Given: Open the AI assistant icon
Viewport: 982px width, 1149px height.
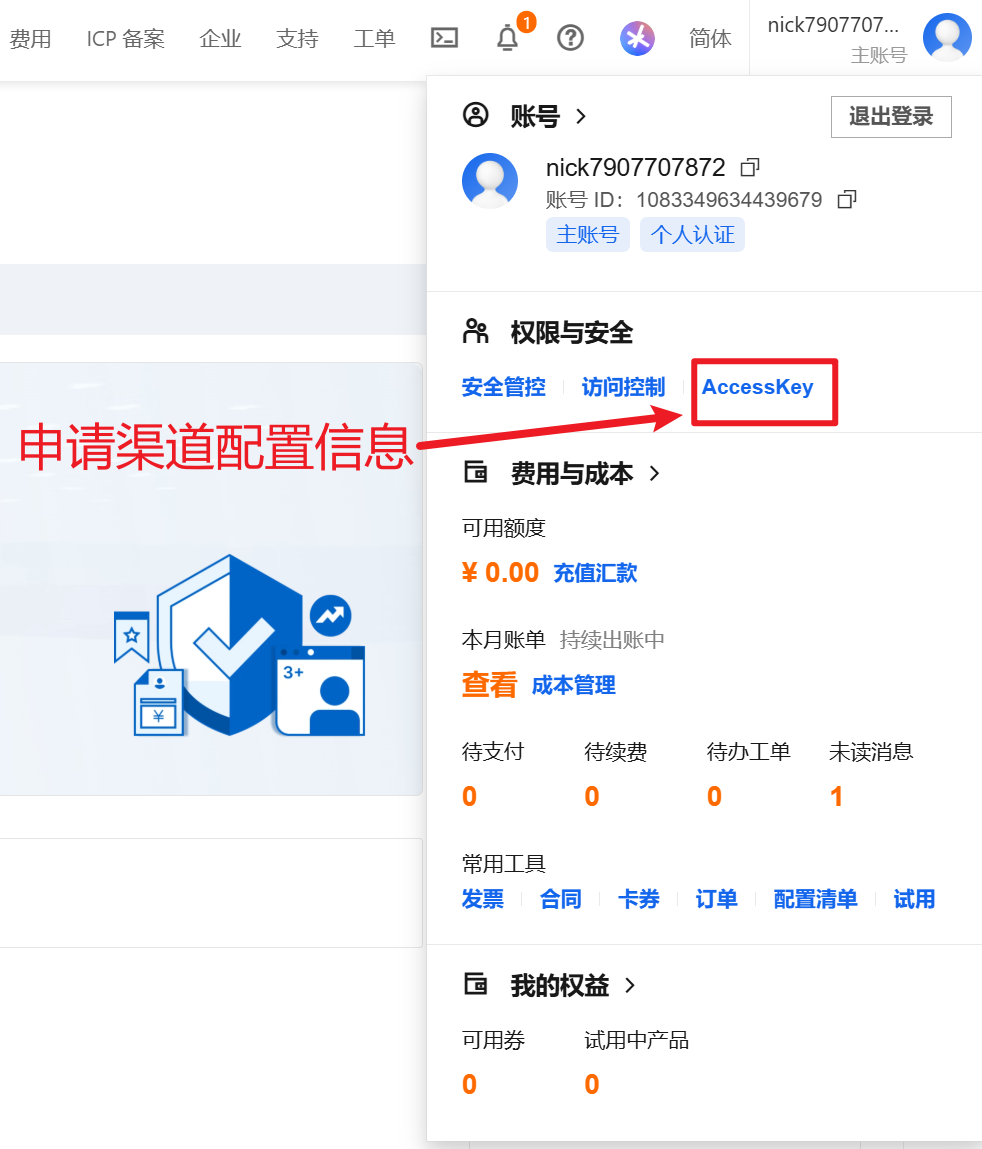Looking at the screenshot, I should (637, 38).
